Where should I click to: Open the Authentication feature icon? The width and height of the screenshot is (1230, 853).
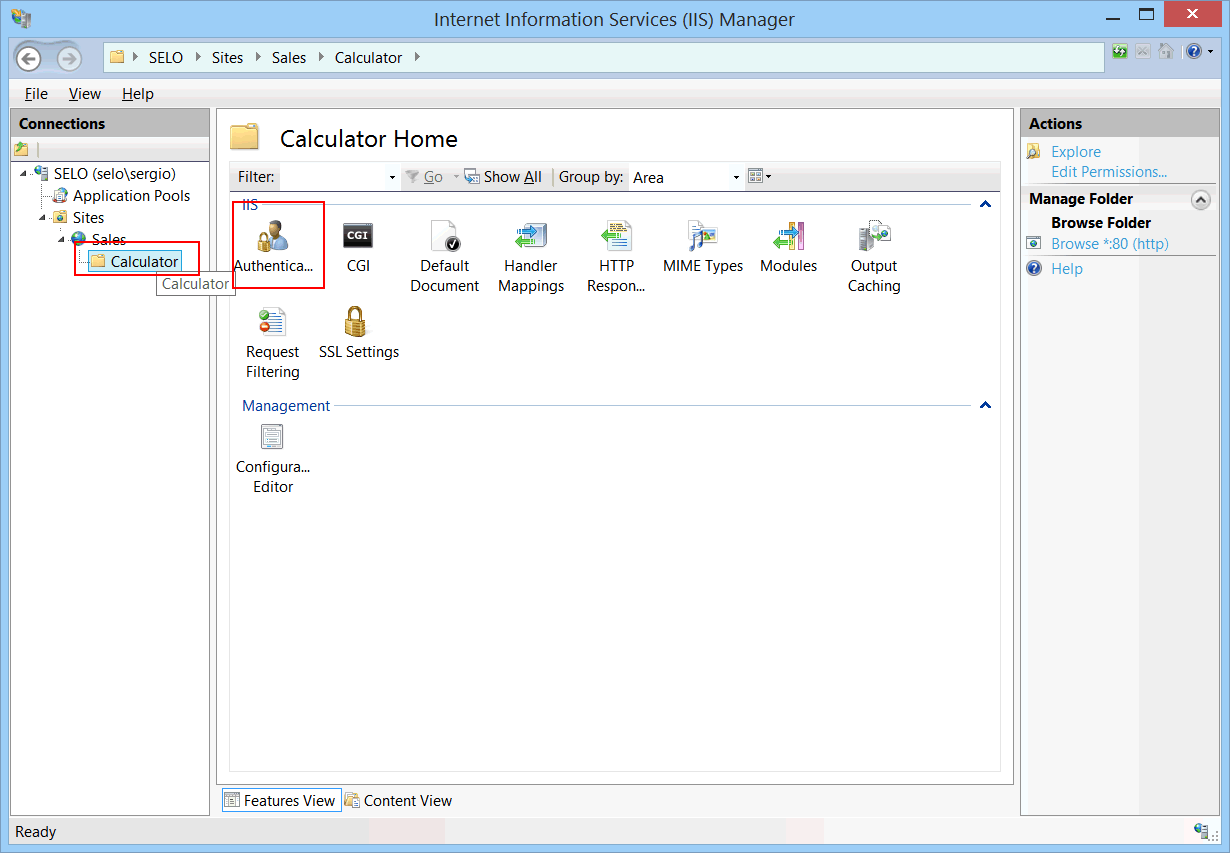pos(273,247)
